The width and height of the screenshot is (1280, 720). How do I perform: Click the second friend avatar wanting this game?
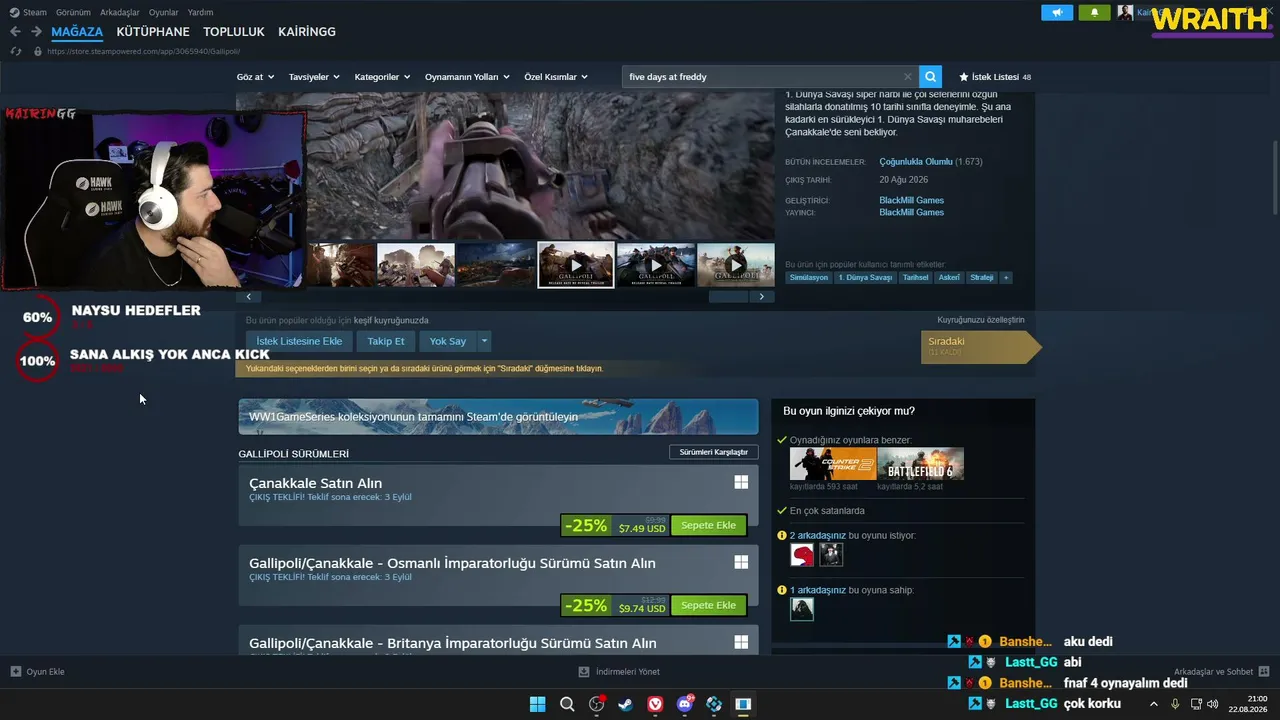coord(831,554)
